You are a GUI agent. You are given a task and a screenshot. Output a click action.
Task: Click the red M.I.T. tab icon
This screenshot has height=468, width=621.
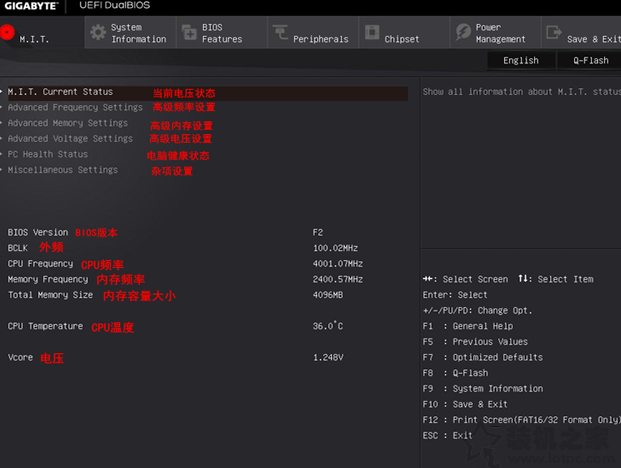pos(8,33)
